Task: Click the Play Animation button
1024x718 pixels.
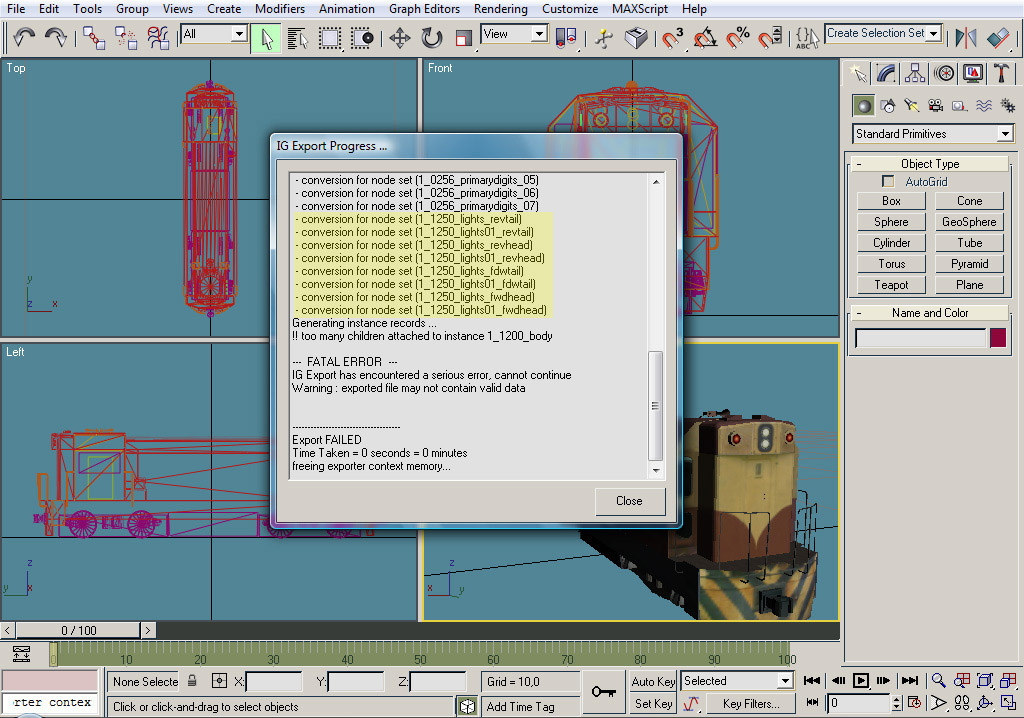Action: pos(860,681)
